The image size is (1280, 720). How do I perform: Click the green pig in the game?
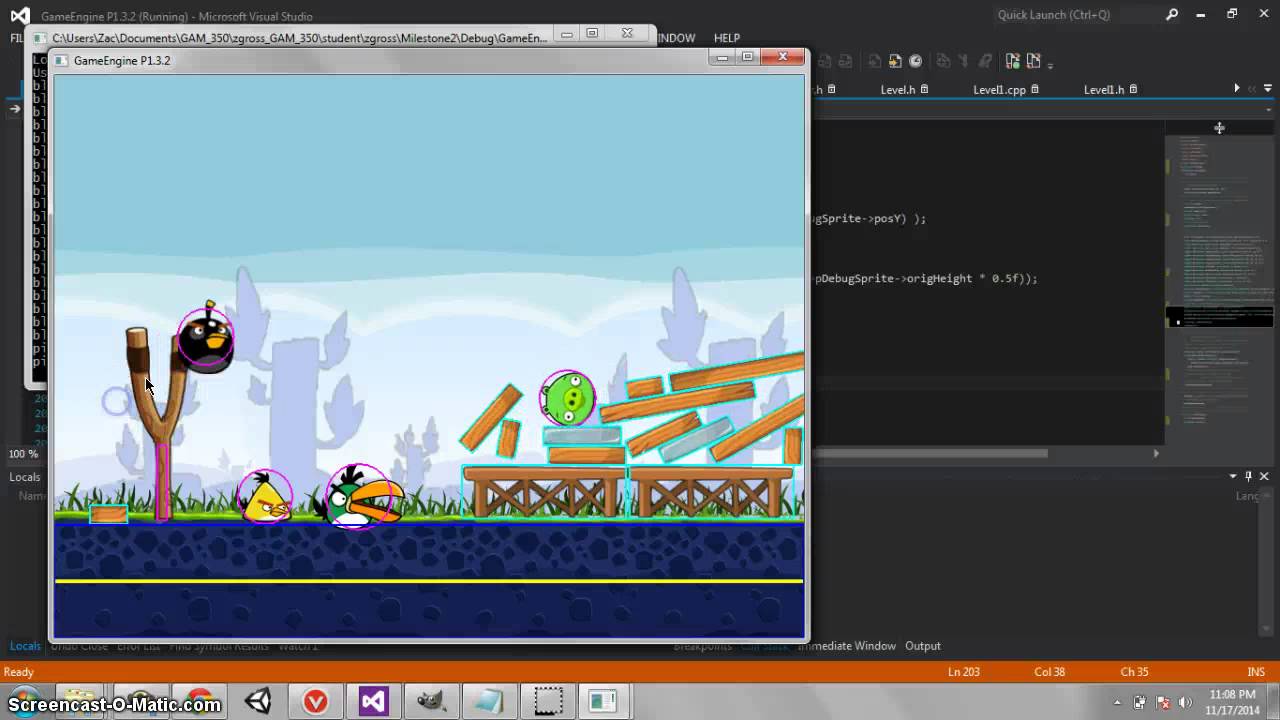coord(569,398)
